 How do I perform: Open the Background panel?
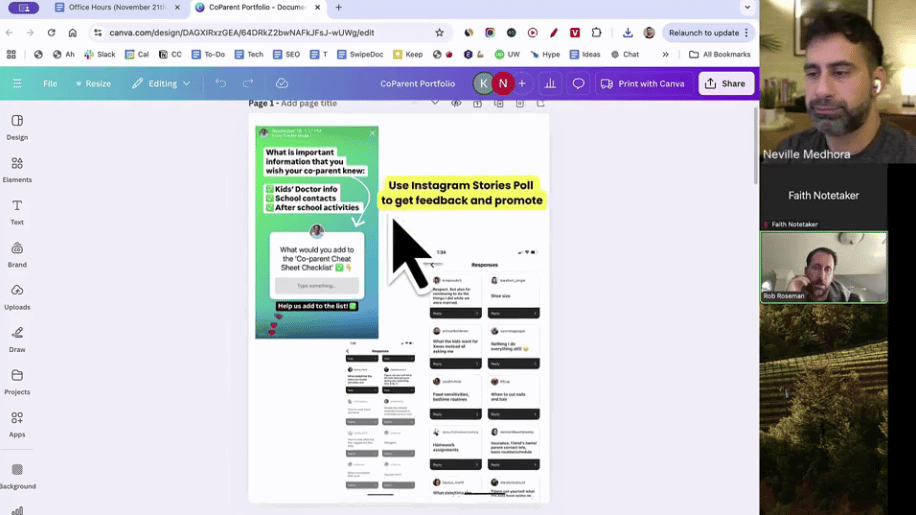17,476
